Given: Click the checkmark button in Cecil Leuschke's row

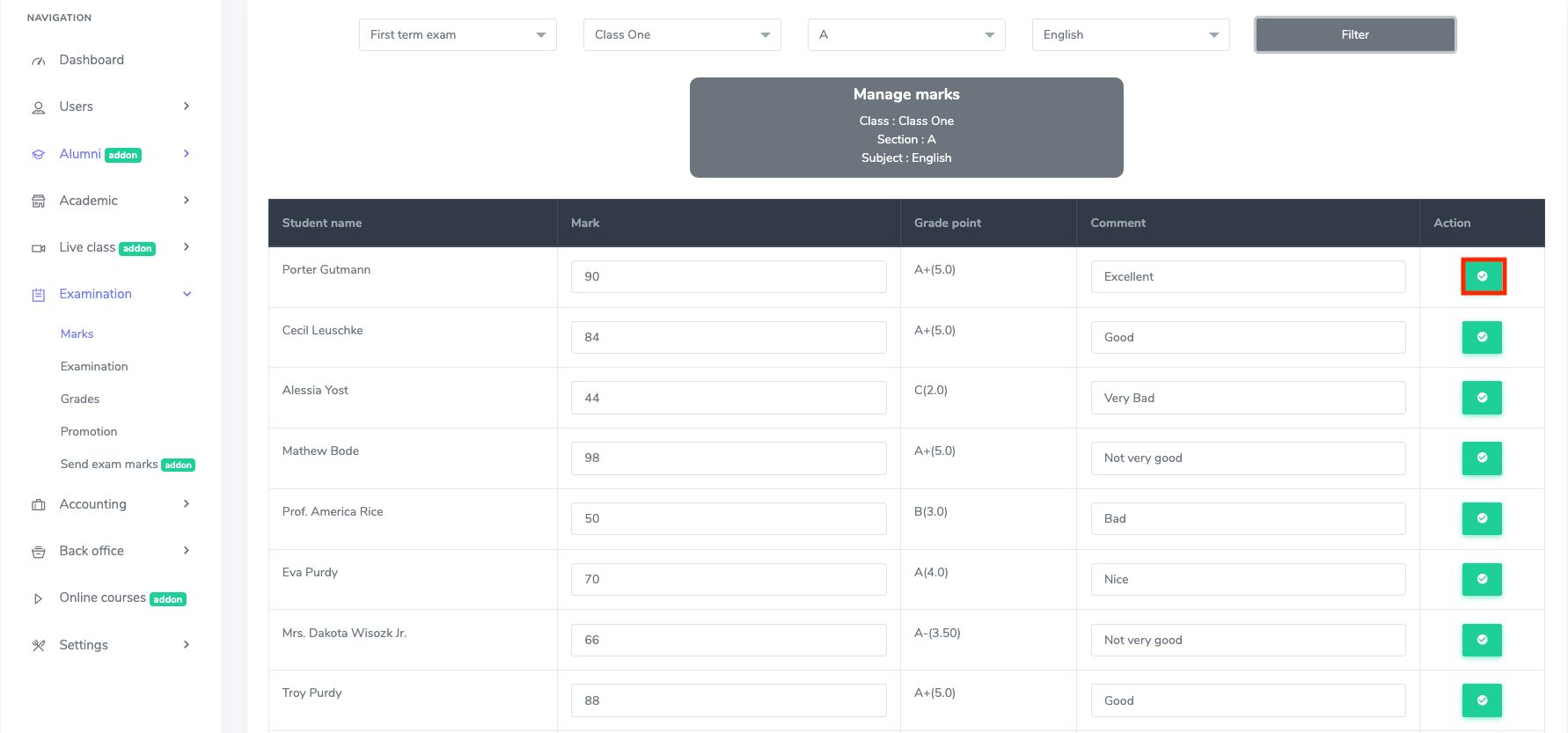Looking at the screenshot, I should coord(1482,337).
